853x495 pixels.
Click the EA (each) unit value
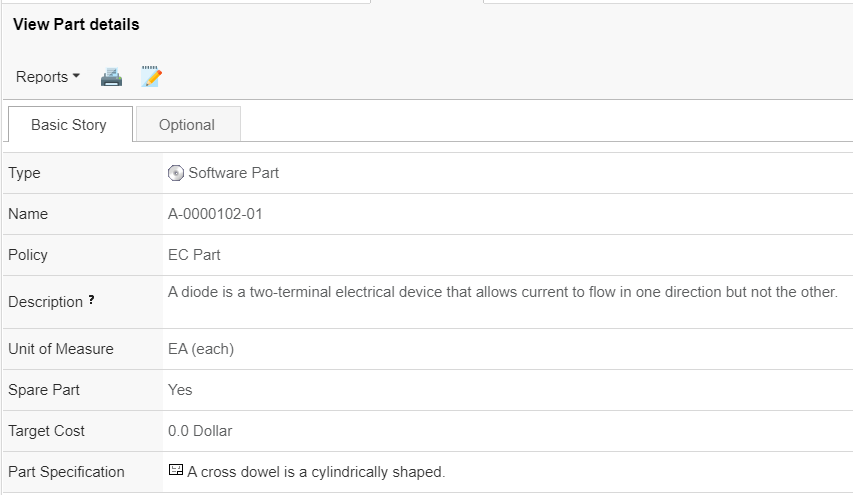pos(201,349)
